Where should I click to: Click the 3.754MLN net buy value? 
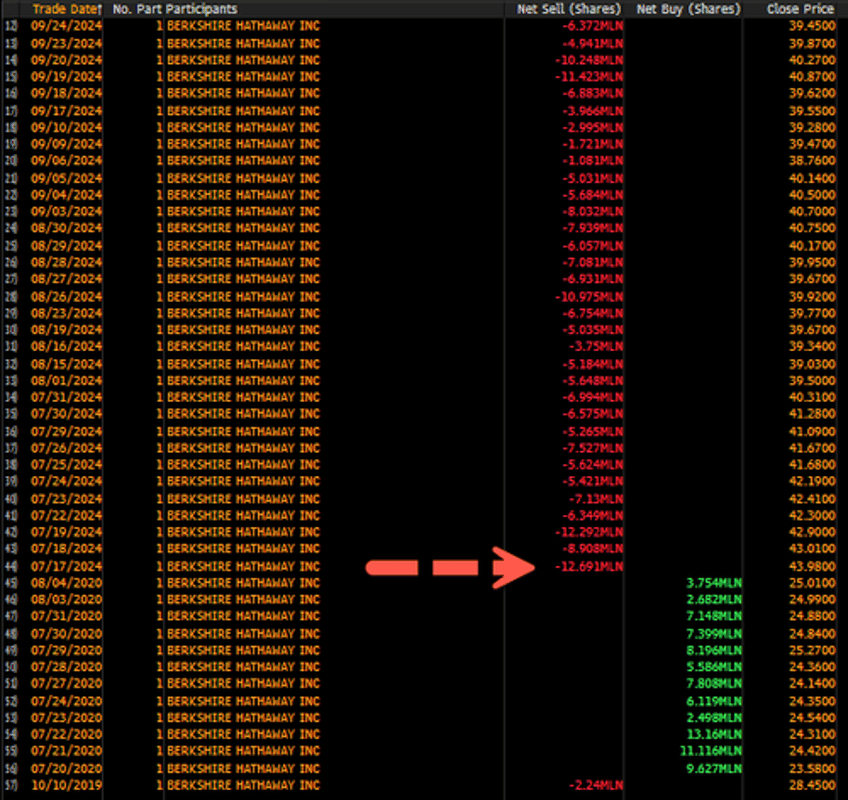714,583
